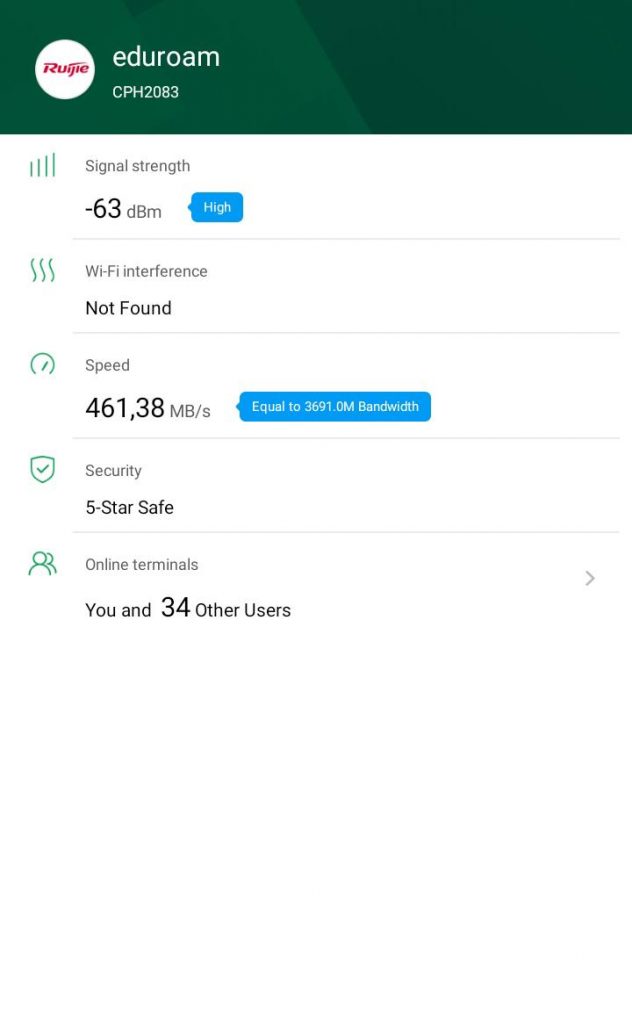Tap the Wi-Fi interference waves icon
The width and height of the screenshot is (632, 1024).
click(42, 270)
